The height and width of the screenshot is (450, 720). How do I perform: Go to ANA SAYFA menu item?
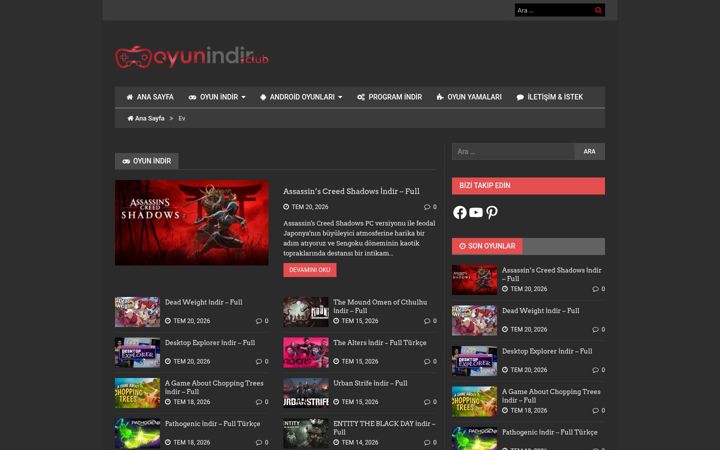point(150,97)
